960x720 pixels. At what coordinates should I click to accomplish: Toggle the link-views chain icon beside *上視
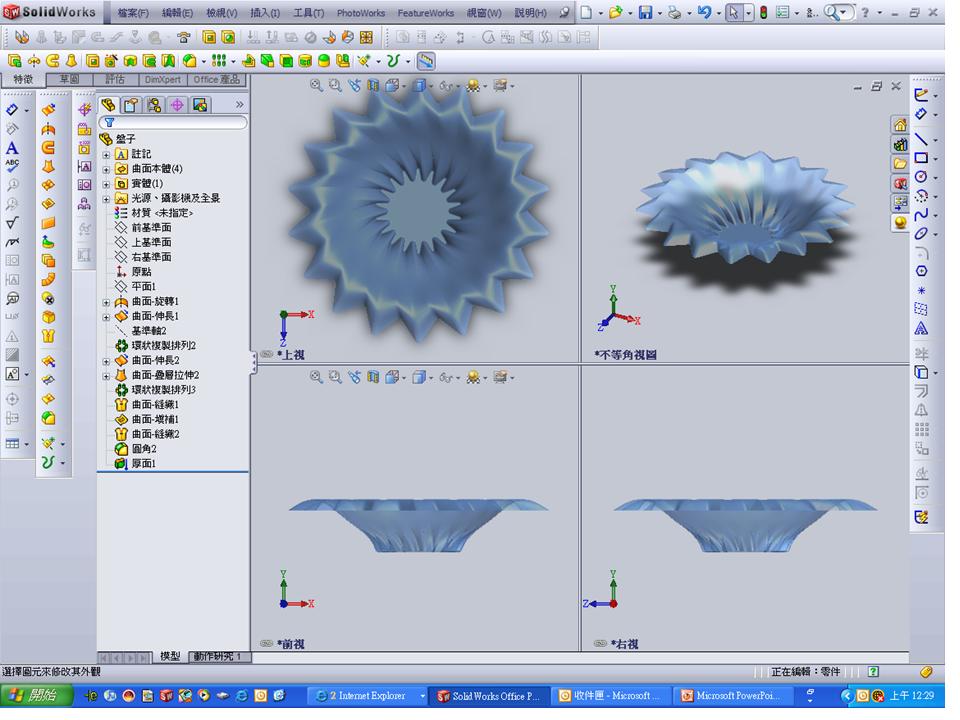click(266, 354)
